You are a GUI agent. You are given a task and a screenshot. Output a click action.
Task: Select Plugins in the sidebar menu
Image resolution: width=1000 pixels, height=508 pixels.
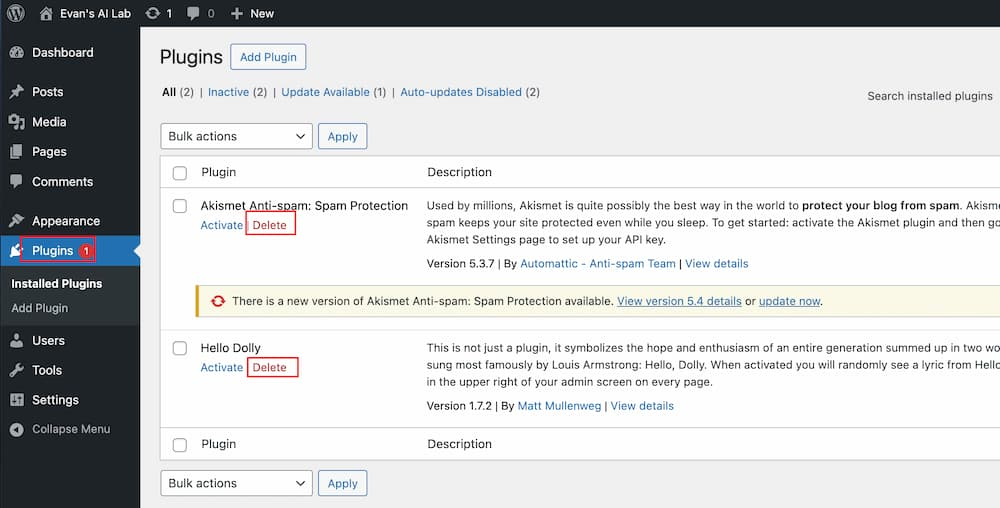(x=52, y=251)
